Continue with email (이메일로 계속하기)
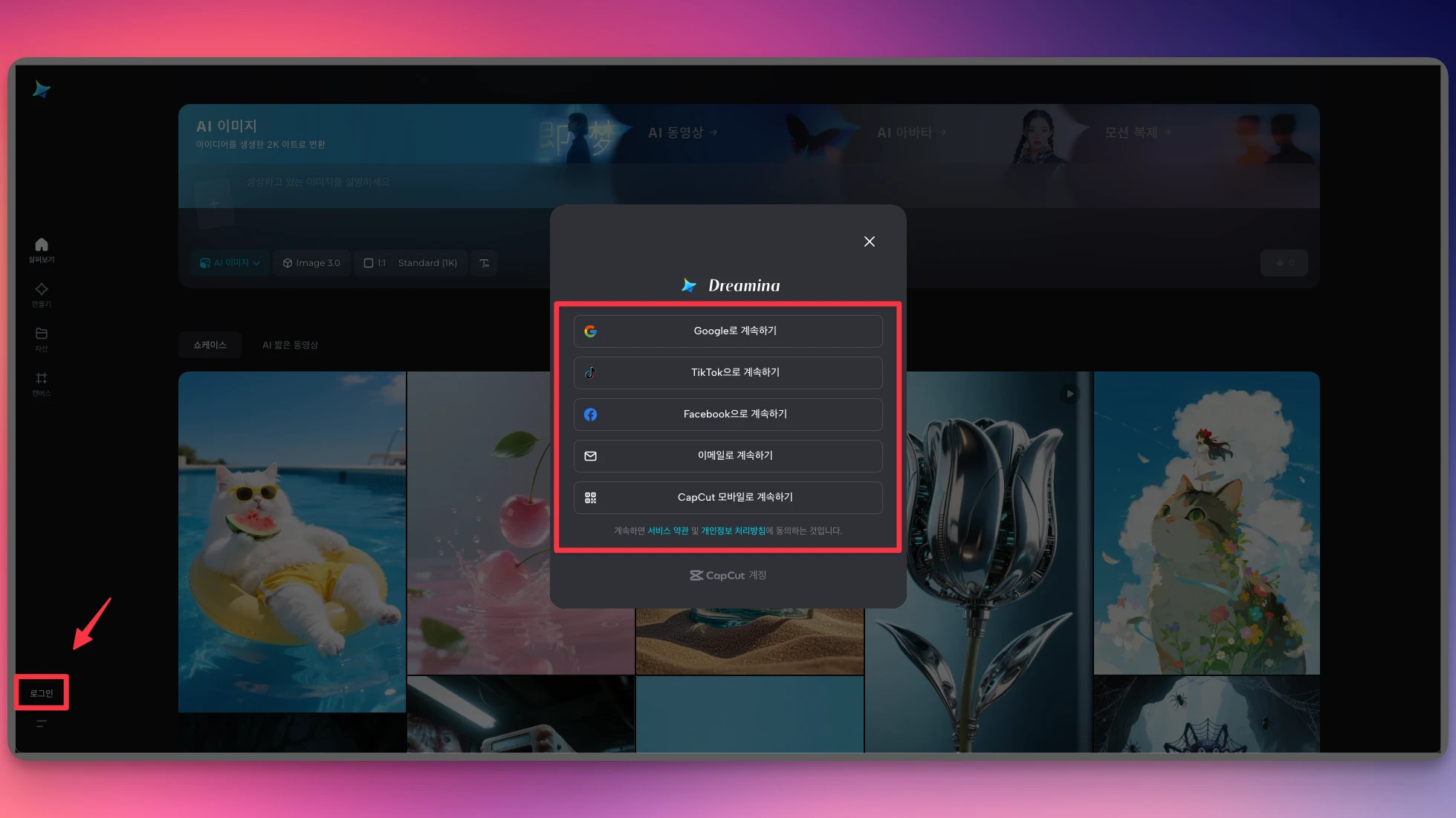The height and width of the screenshot is (818, 1456). 728,456
